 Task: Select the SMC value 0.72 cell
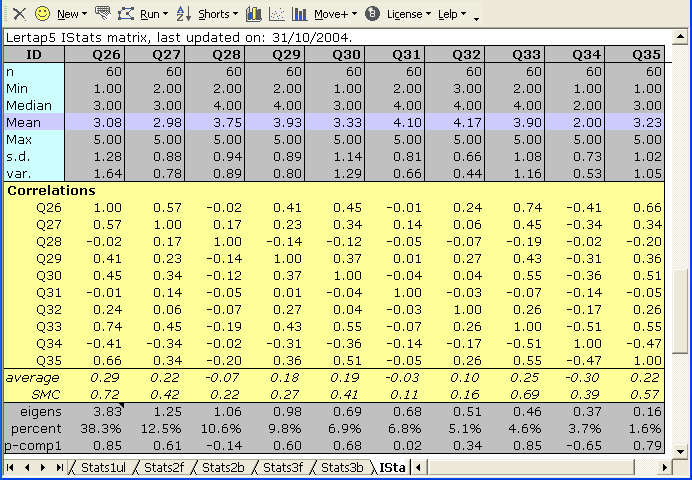point(95,394)
